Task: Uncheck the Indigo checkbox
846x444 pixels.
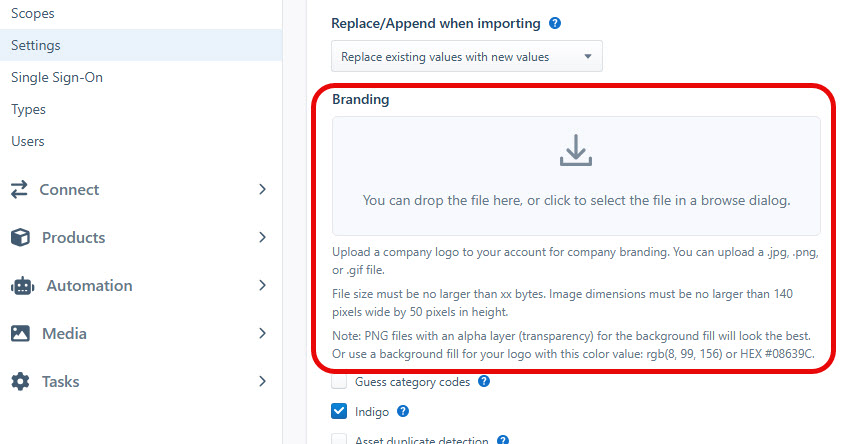Action: [339, 411]
